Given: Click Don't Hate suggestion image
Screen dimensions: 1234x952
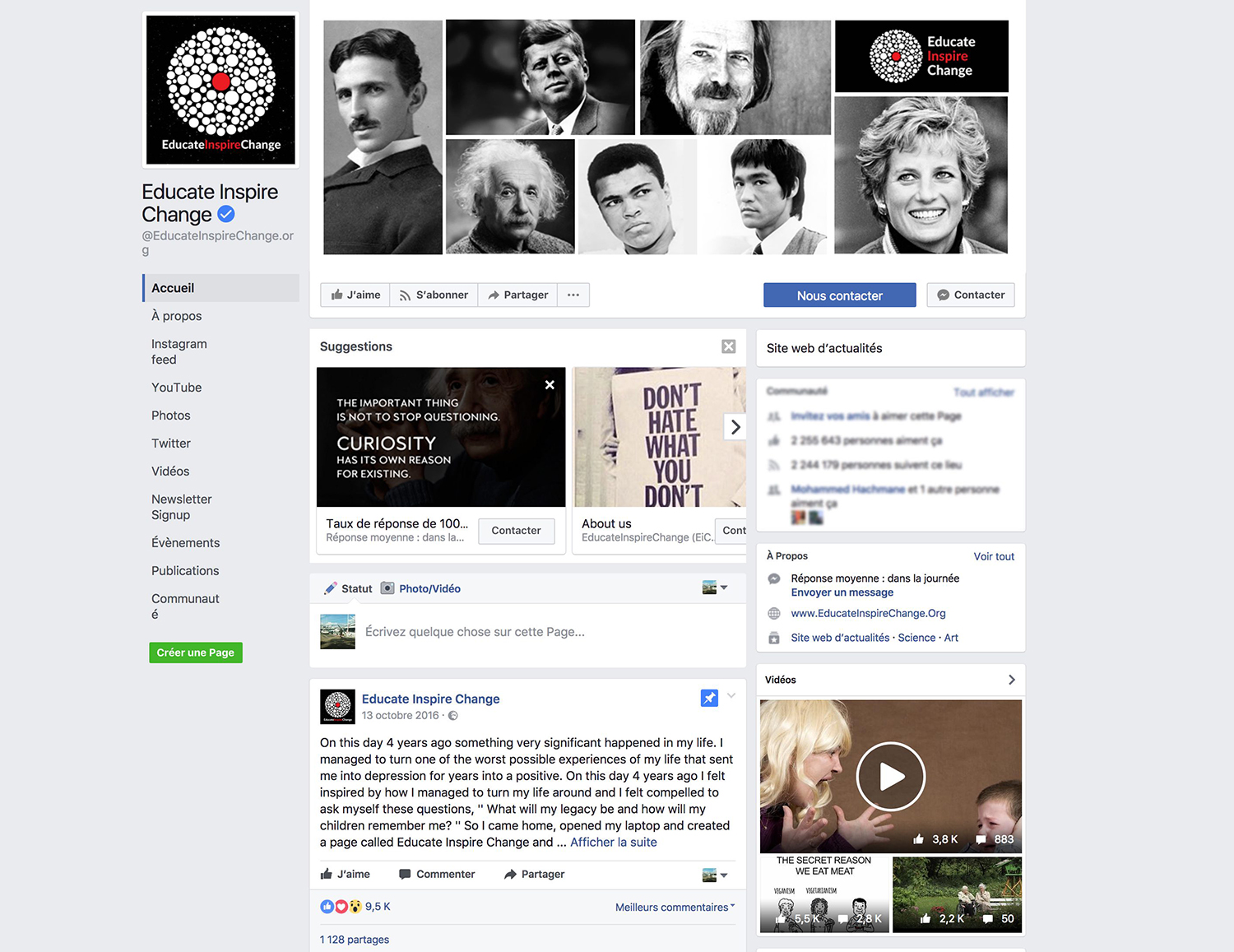Looking at the screenshot, I should [x=660, y=437].
